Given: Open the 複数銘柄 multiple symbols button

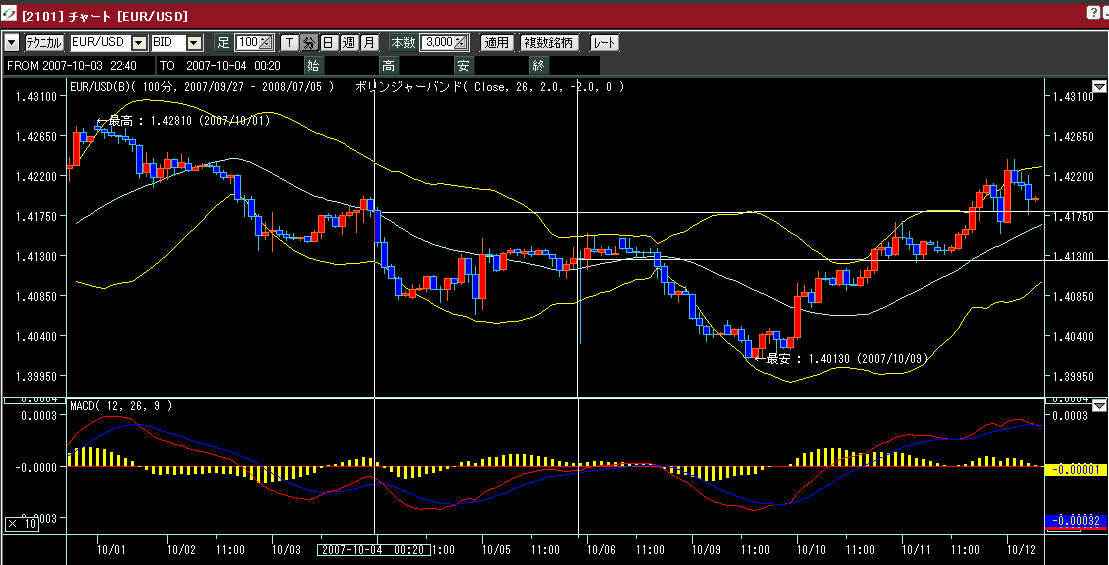Looking at the screenshot, I should (x=550, y=43).
